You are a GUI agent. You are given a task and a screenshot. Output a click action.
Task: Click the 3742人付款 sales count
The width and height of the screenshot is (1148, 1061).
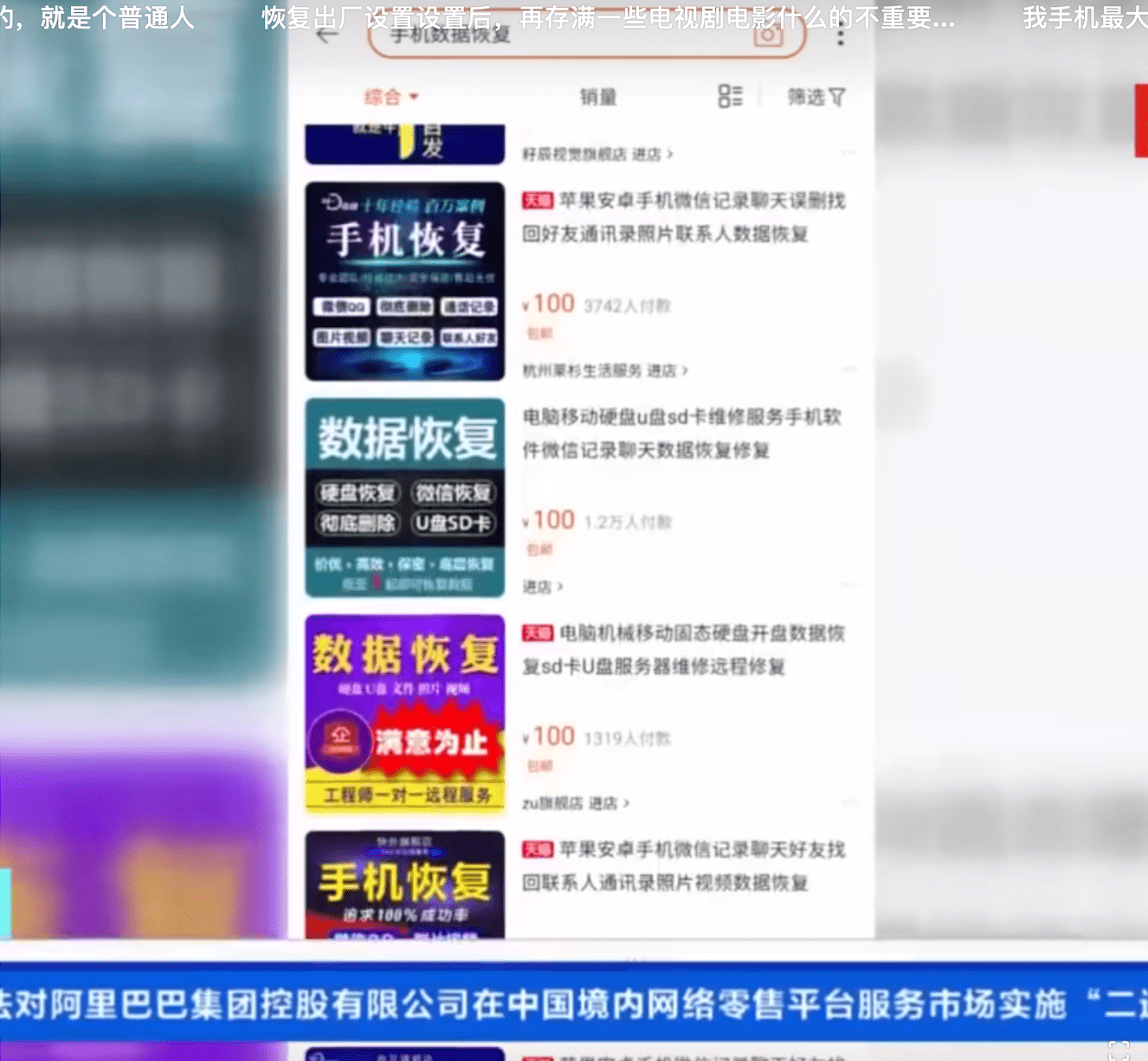628,306
